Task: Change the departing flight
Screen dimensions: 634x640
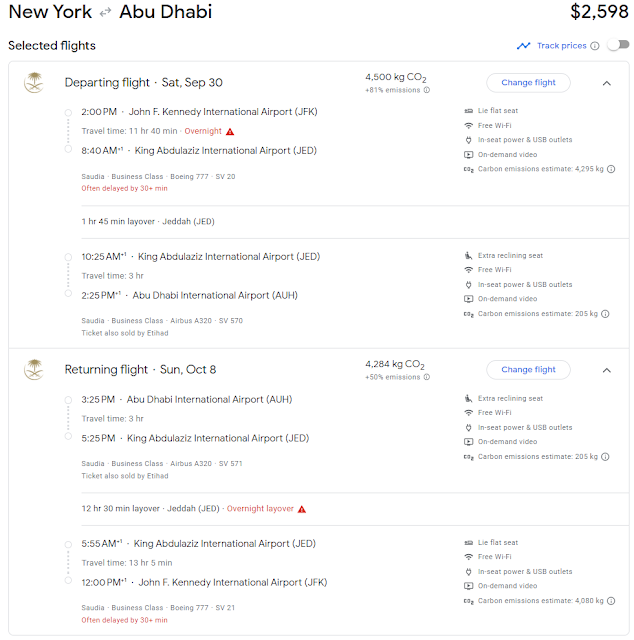Action: (x=528, y=83)
